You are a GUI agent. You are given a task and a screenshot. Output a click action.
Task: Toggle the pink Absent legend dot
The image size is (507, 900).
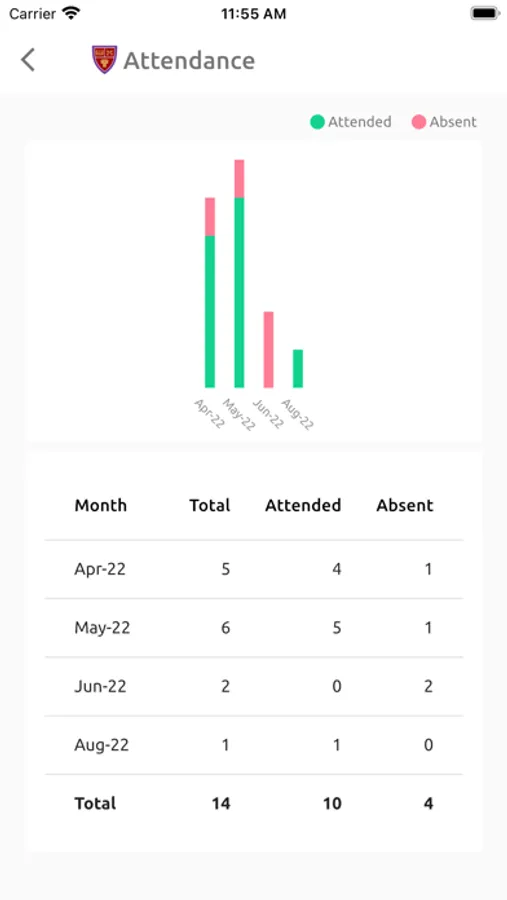point(419,122)
